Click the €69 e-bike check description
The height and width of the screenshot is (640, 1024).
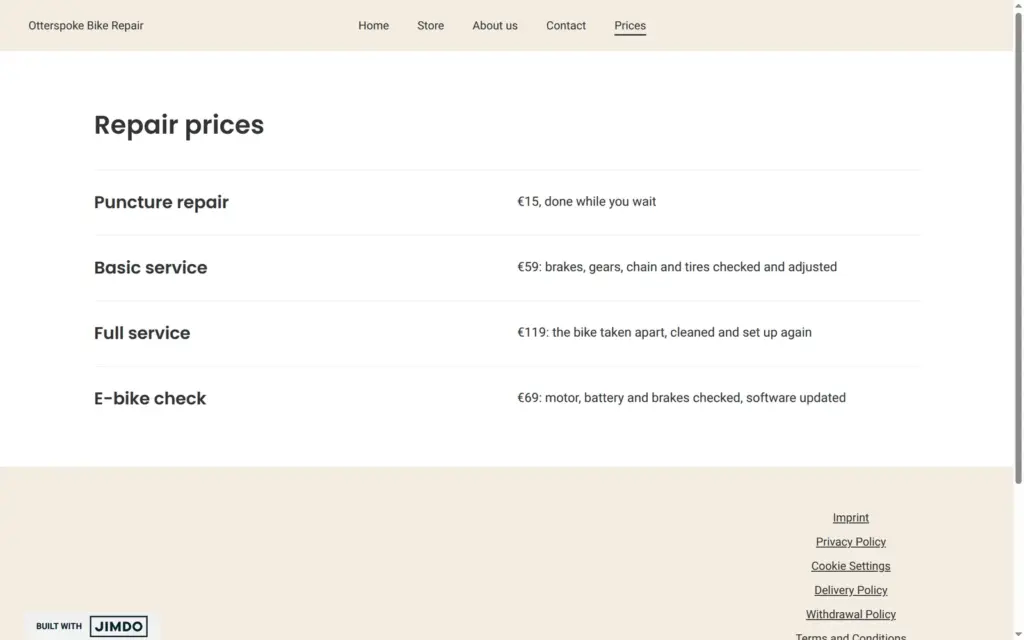[681, 397]
